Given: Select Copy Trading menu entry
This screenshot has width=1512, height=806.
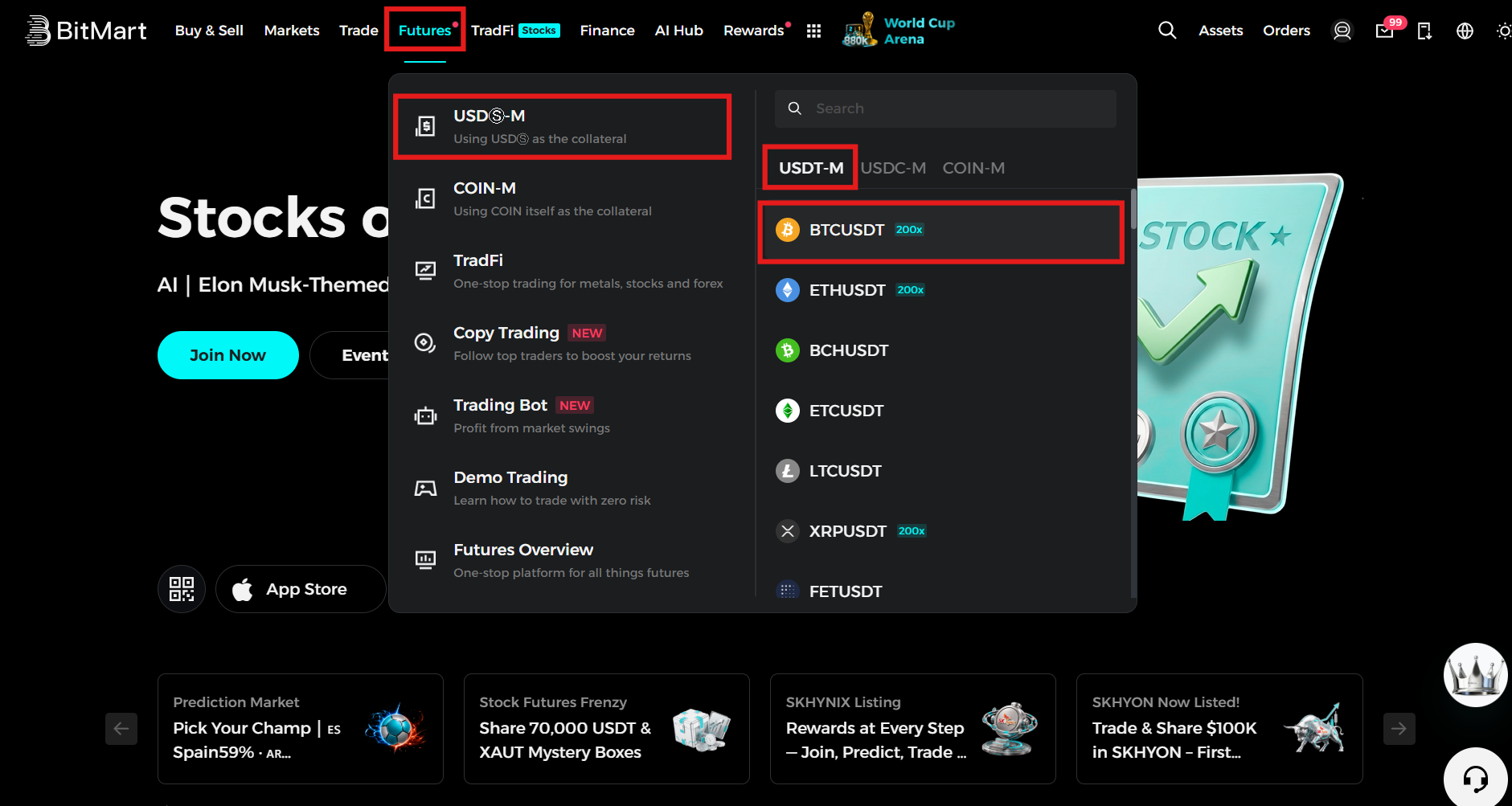Looking at the screenshot, I should click(x=563, y=343).
